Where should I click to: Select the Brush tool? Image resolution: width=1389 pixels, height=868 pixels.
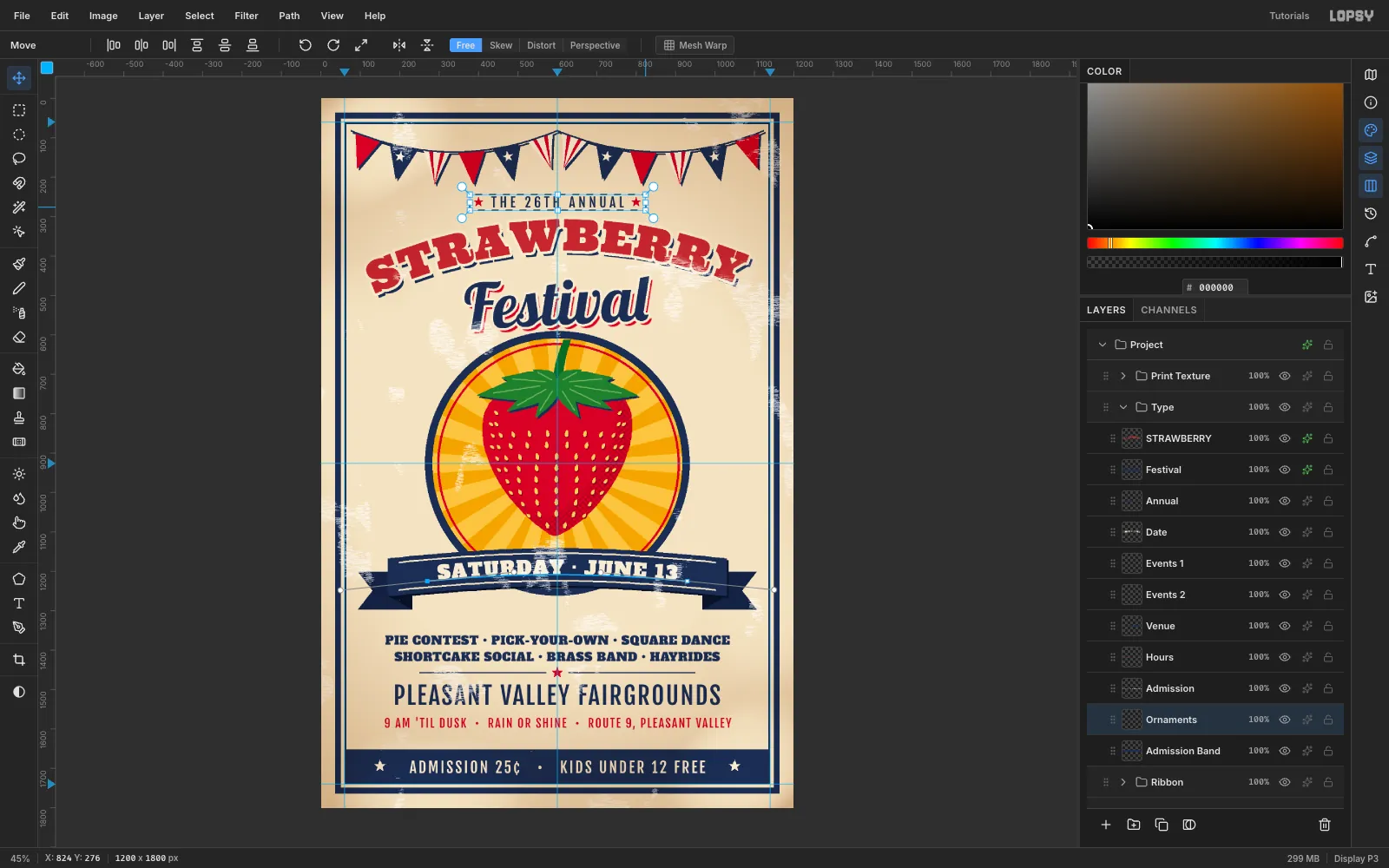tap(19, 264)
